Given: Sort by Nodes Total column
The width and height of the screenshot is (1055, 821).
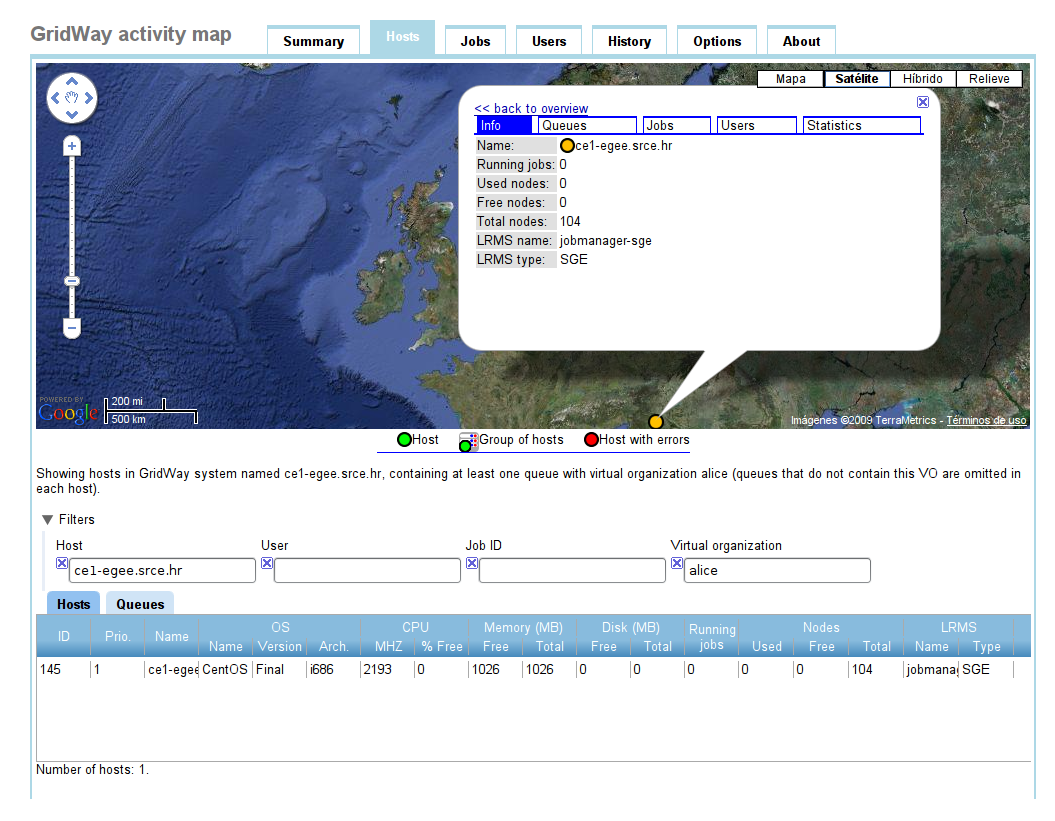Looking at the screenshot, I should coord(876,646).
